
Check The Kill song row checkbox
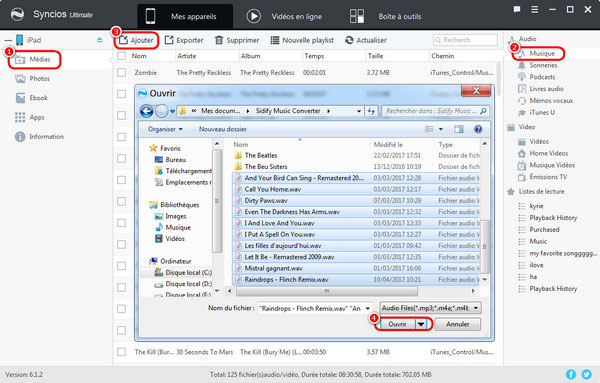click(122, 352)
